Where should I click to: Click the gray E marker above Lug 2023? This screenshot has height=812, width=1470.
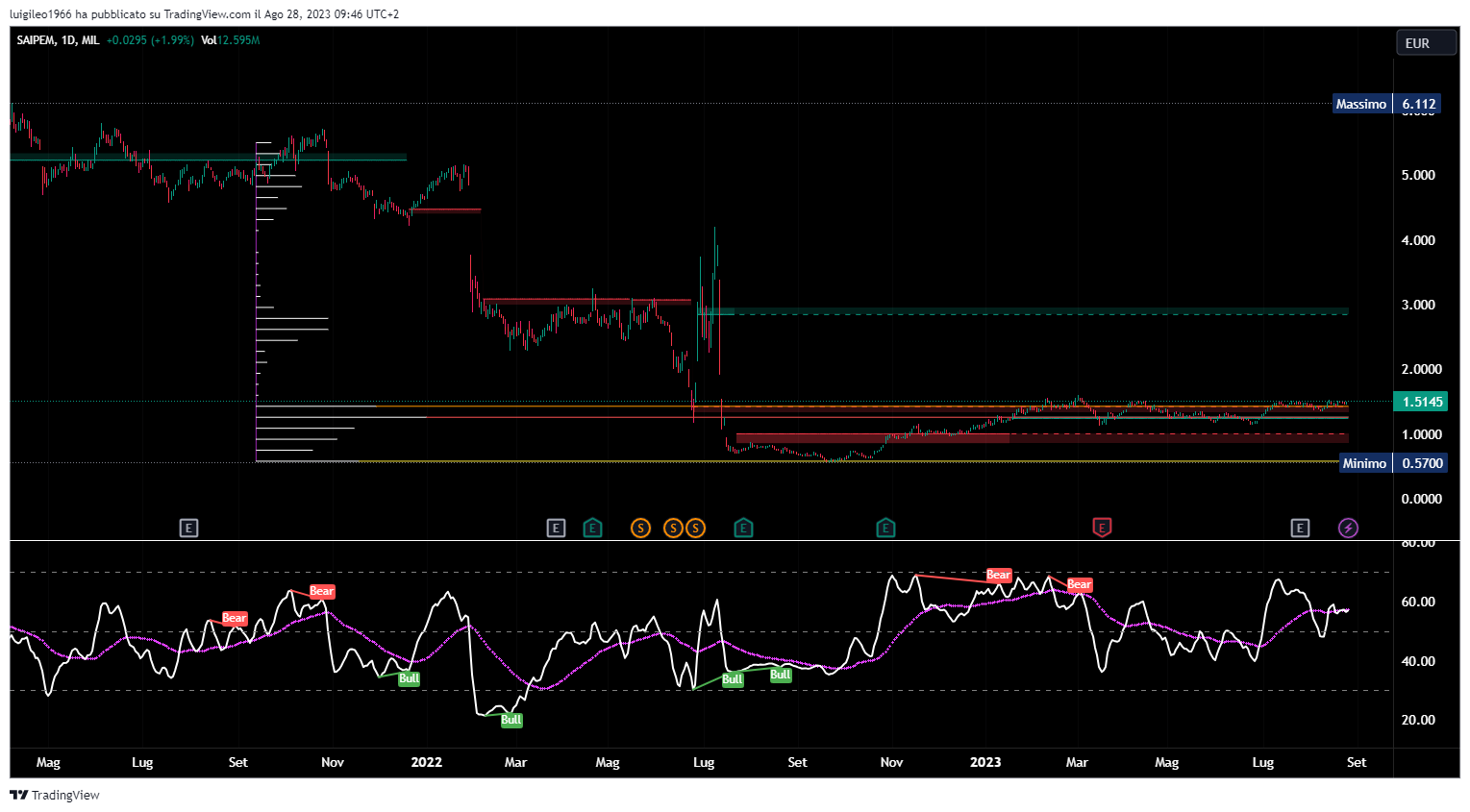point(1300,528)
